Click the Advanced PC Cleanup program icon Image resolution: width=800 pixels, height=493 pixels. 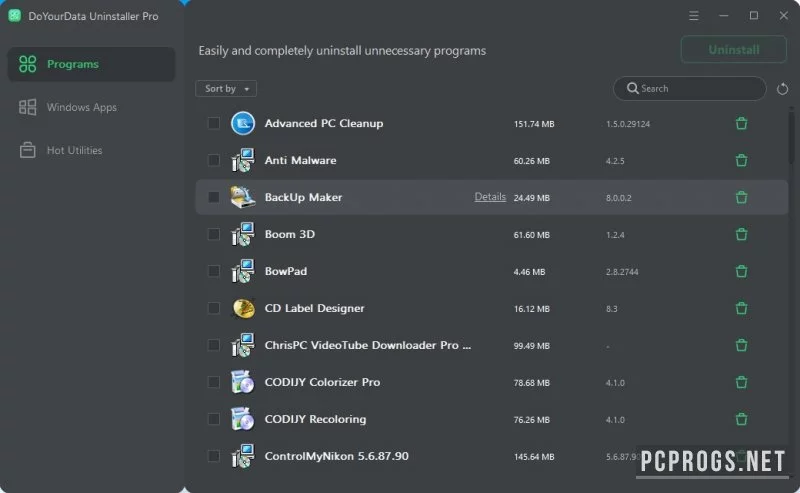click(243, 124)
